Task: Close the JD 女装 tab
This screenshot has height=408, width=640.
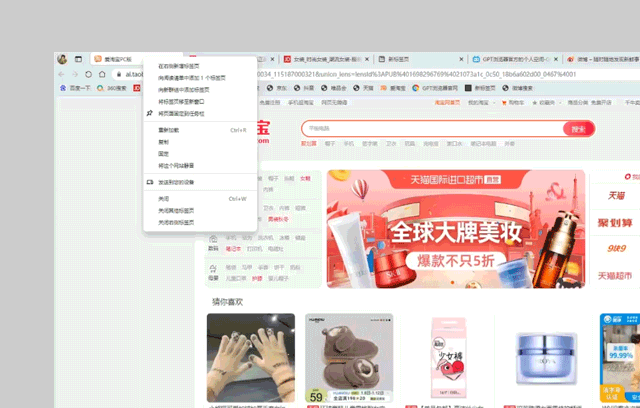Action: click(x=367, y=59)
